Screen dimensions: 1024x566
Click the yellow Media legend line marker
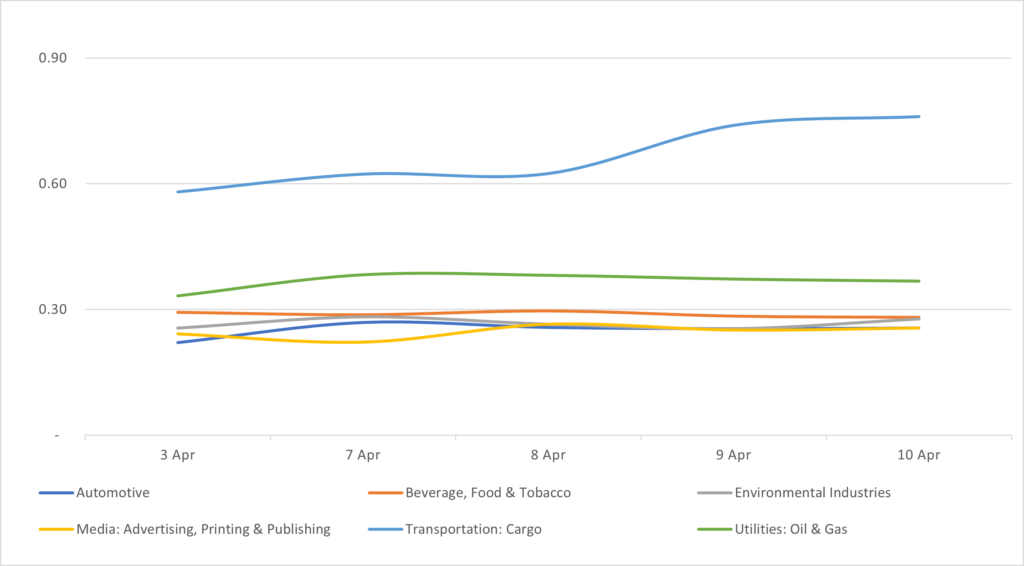coord(55,530)
